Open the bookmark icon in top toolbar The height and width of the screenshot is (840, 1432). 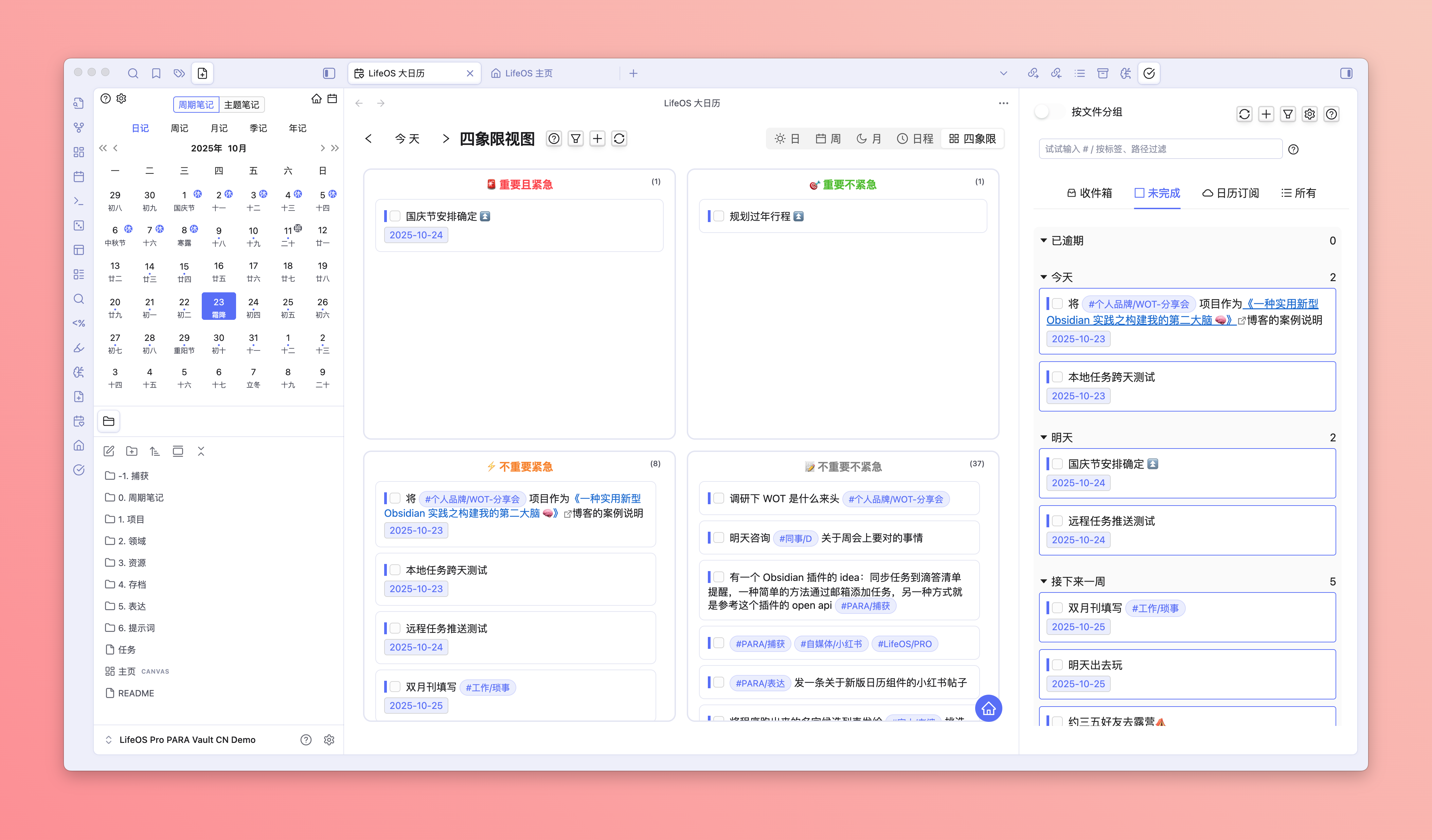[156, 73]
